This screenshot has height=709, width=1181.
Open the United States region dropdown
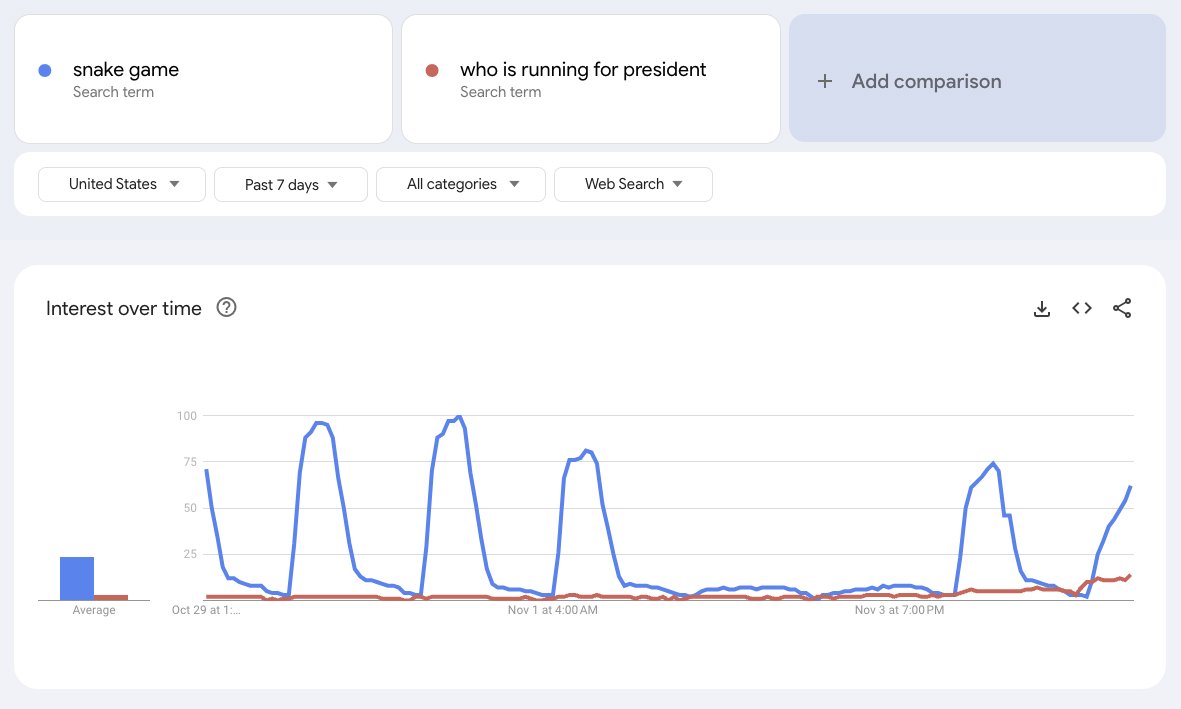click(122, 185)
